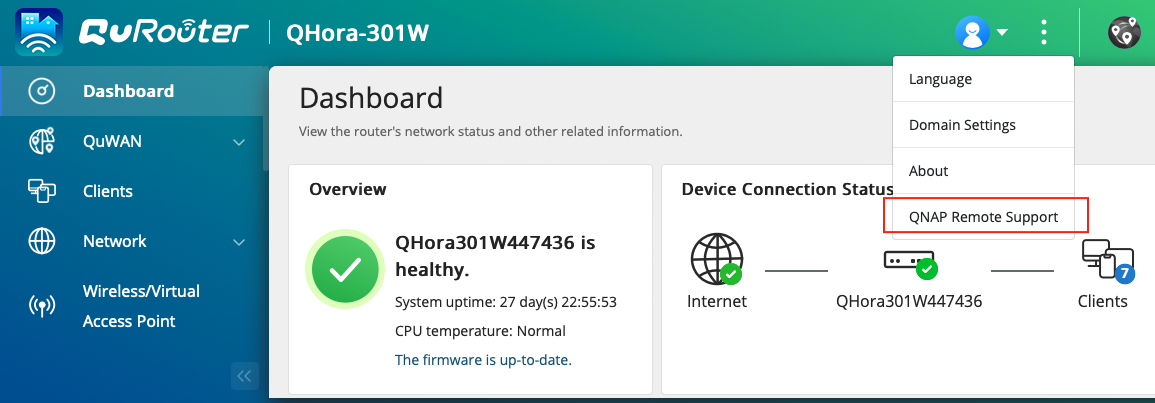The width and height of the screenshot is (1155, 403).
Task: Click the QuWAN globe icon in sidebar
Action: click(x=42, y=141)
